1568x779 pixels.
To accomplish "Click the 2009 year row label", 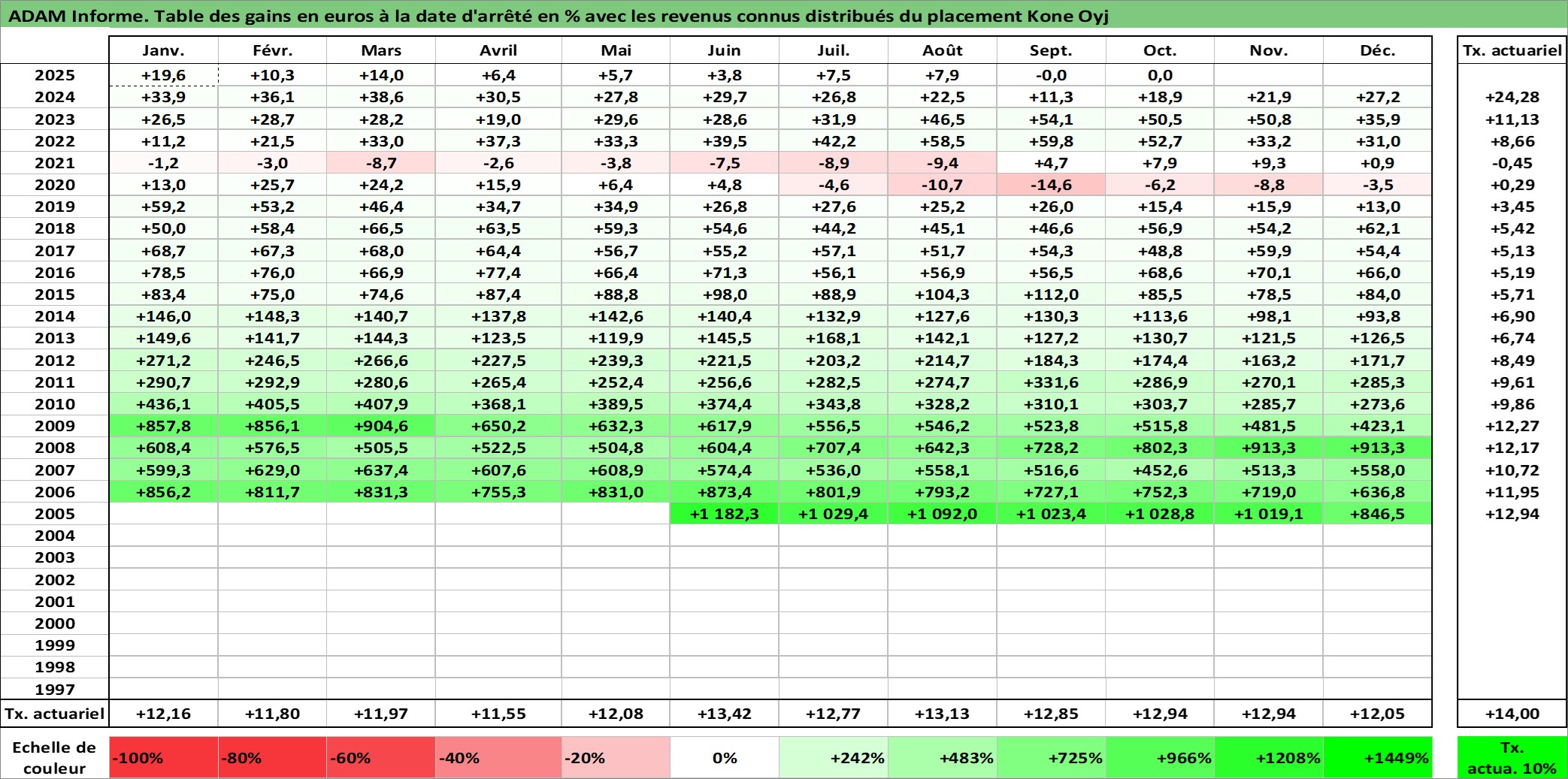I will [55, 426].
